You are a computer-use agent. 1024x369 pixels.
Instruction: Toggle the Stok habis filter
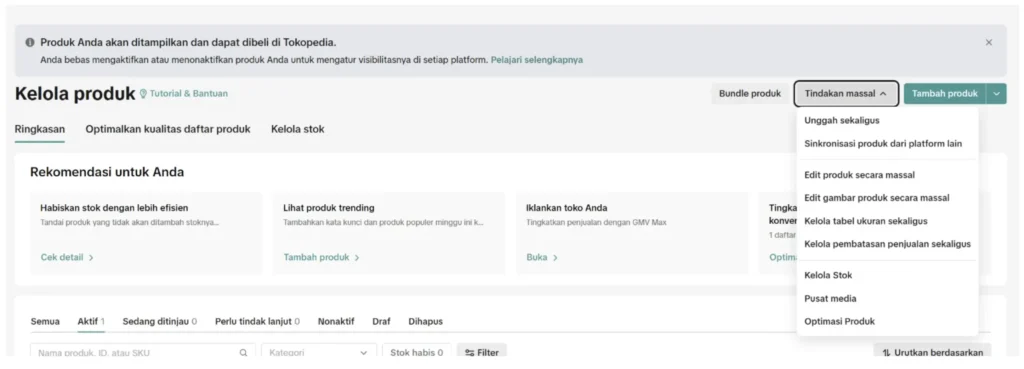417,352
